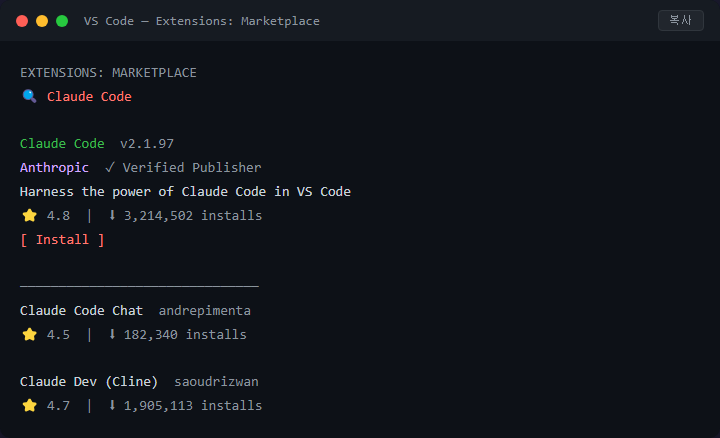Click the window title VS Code — Extensions: Marketplace
The image size is (720, 438).
[202, 21]
